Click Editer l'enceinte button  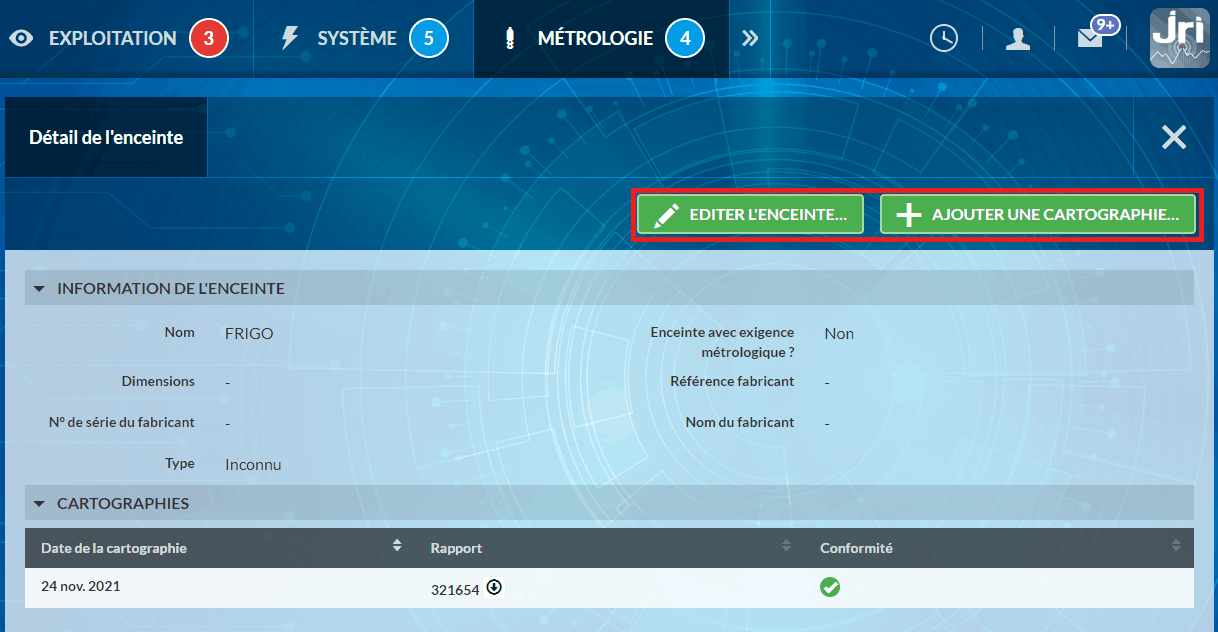tap(750, 214)
